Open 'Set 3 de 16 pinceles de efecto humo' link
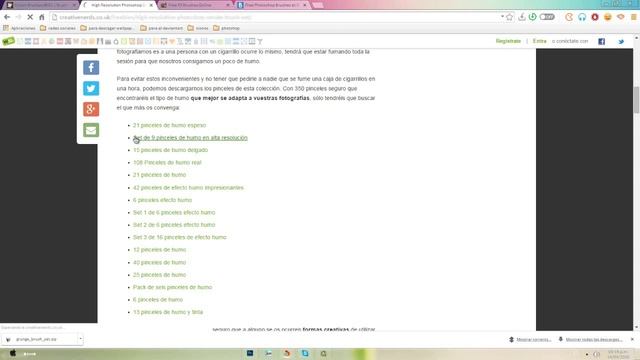 point(180,237)
